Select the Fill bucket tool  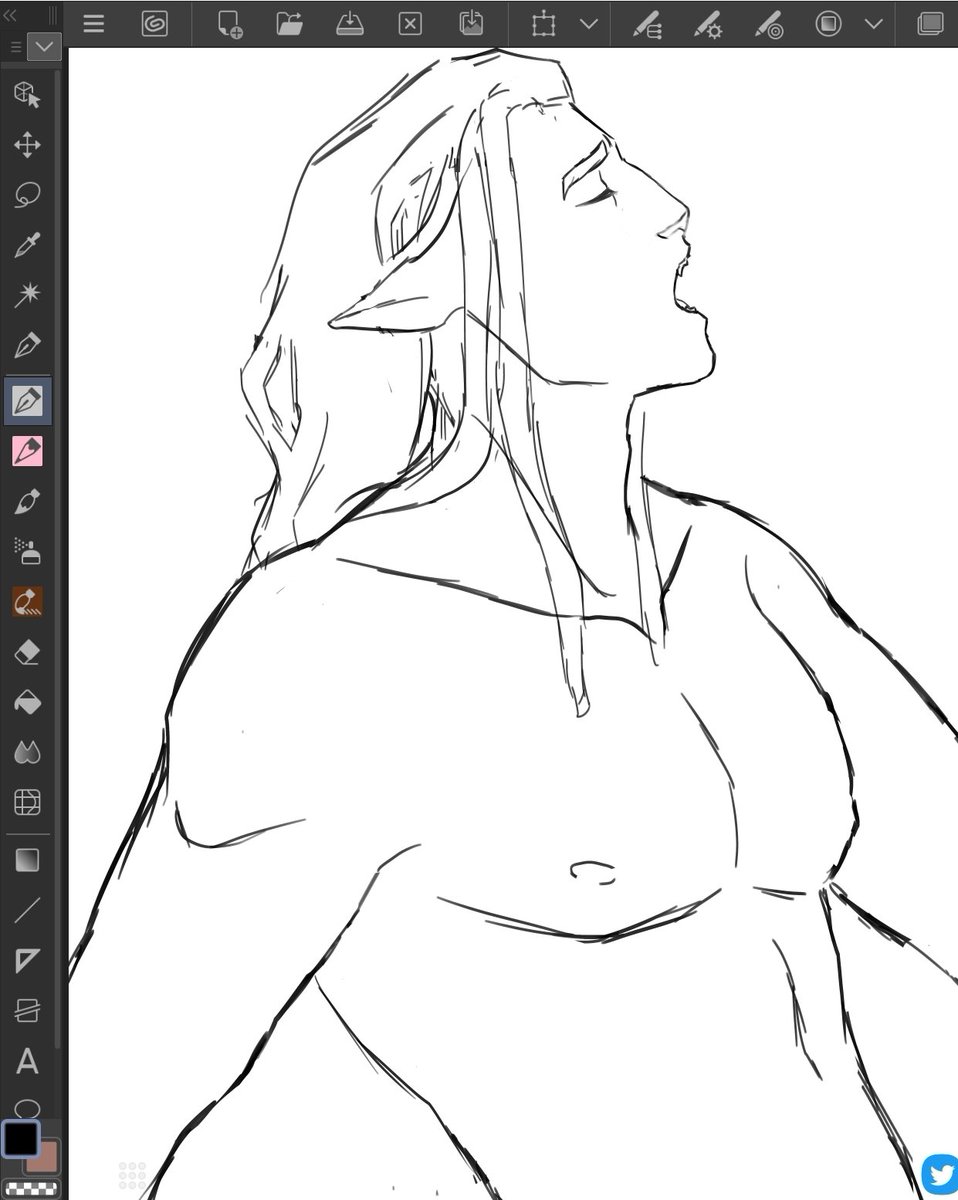[27, 702]
